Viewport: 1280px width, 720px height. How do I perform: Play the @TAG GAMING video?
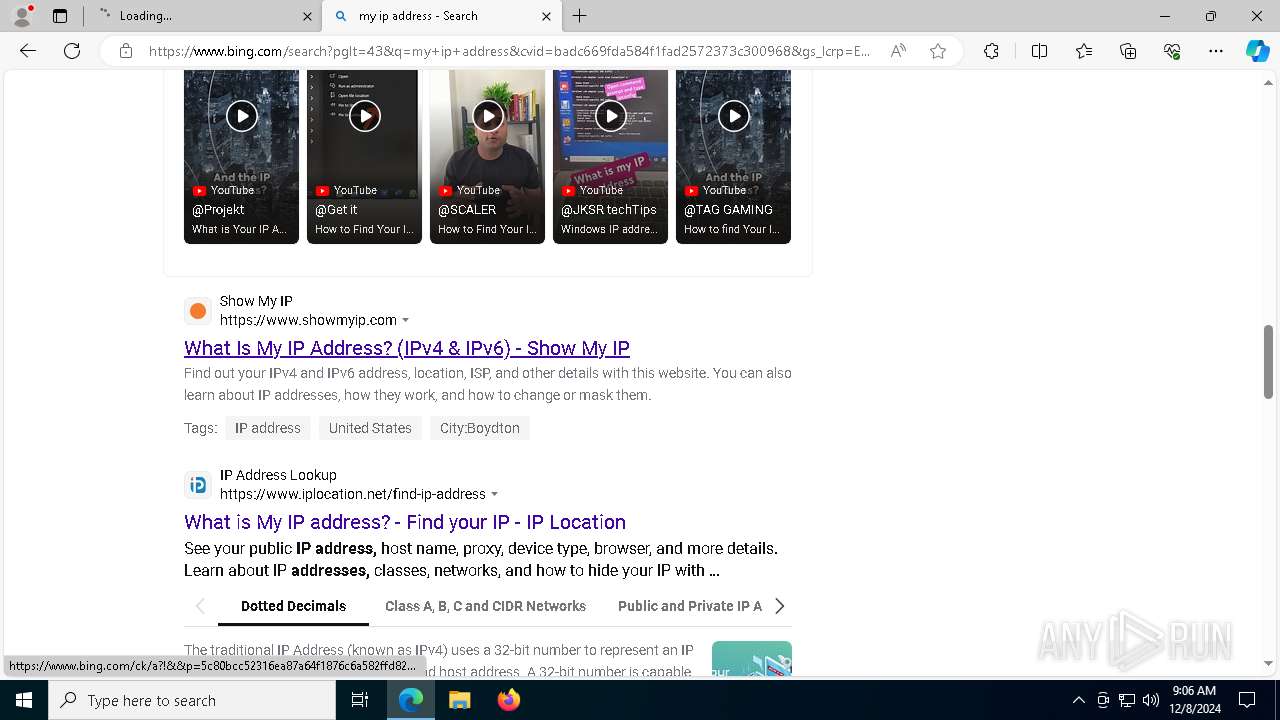(x=733, y=116)
